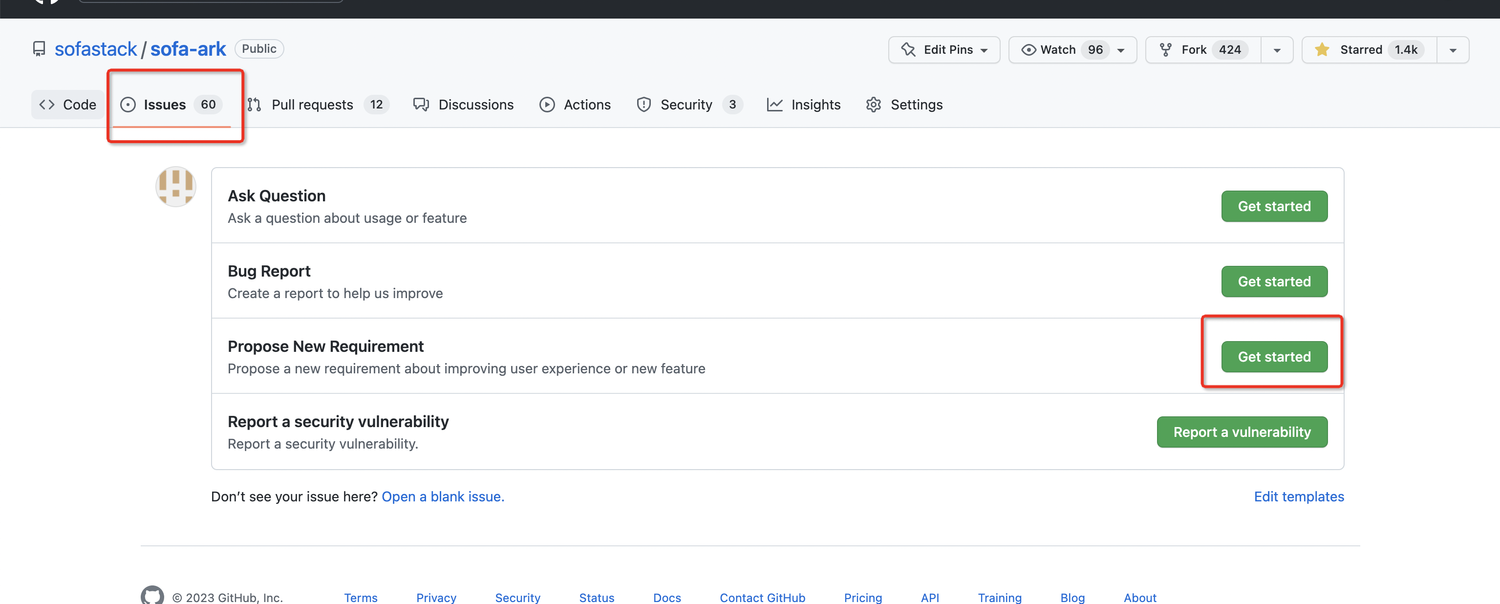
Task: Click Report a vulnerability button
Action: click(1242, 432)
